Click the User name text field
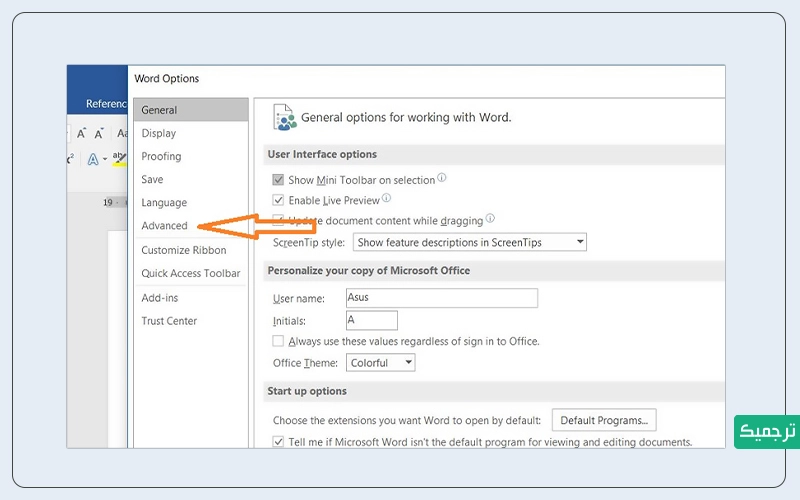Screen dimensions: 800x500 441,298
